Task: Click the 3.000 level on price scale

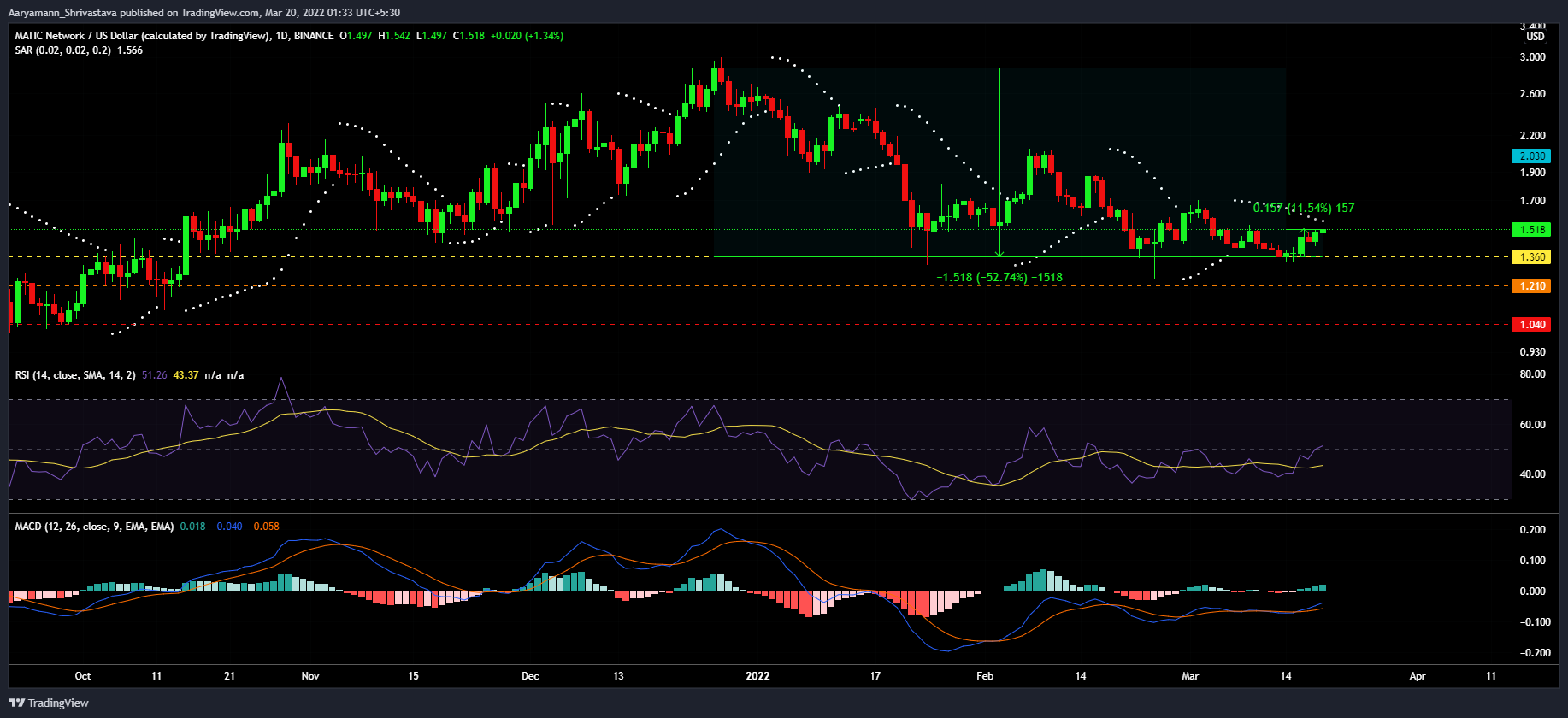Action: click(1533, 57)
